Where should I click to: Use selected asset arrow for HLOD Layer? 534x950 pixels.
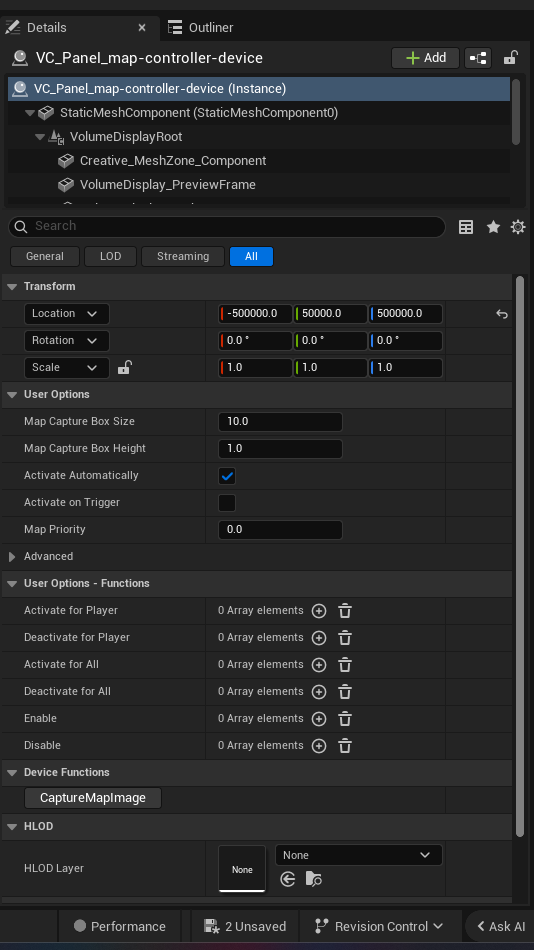[288, 879]
